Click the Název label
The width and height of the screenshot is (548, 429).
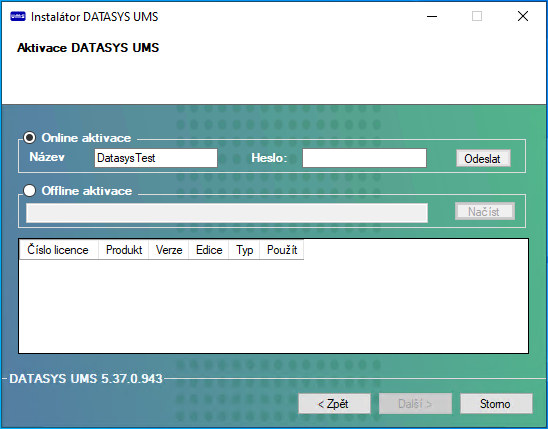point(47,157)
